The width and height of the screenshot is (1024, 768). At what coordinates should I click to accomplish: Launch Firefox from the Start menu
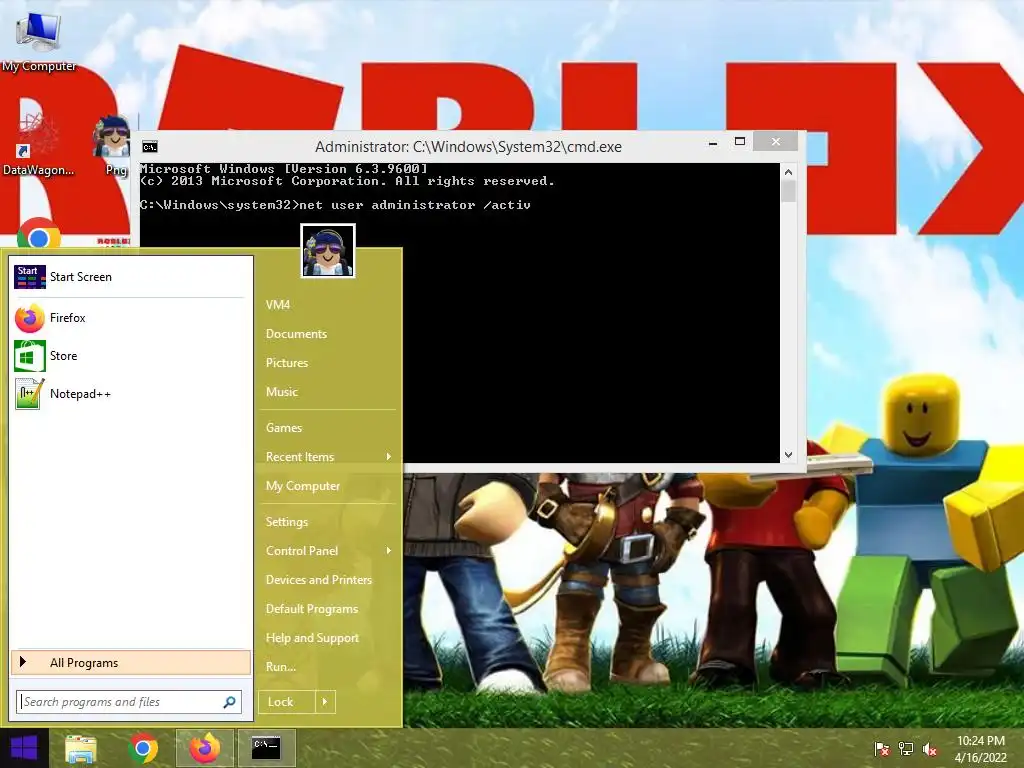coord(129,318)
